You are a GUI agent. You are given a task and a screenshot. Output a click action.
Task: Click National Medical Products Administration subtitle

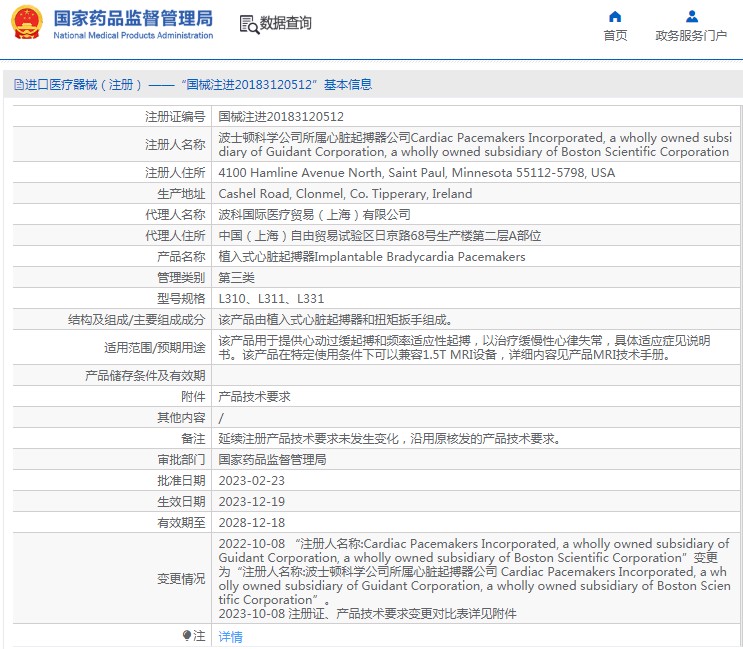point(133,36)
